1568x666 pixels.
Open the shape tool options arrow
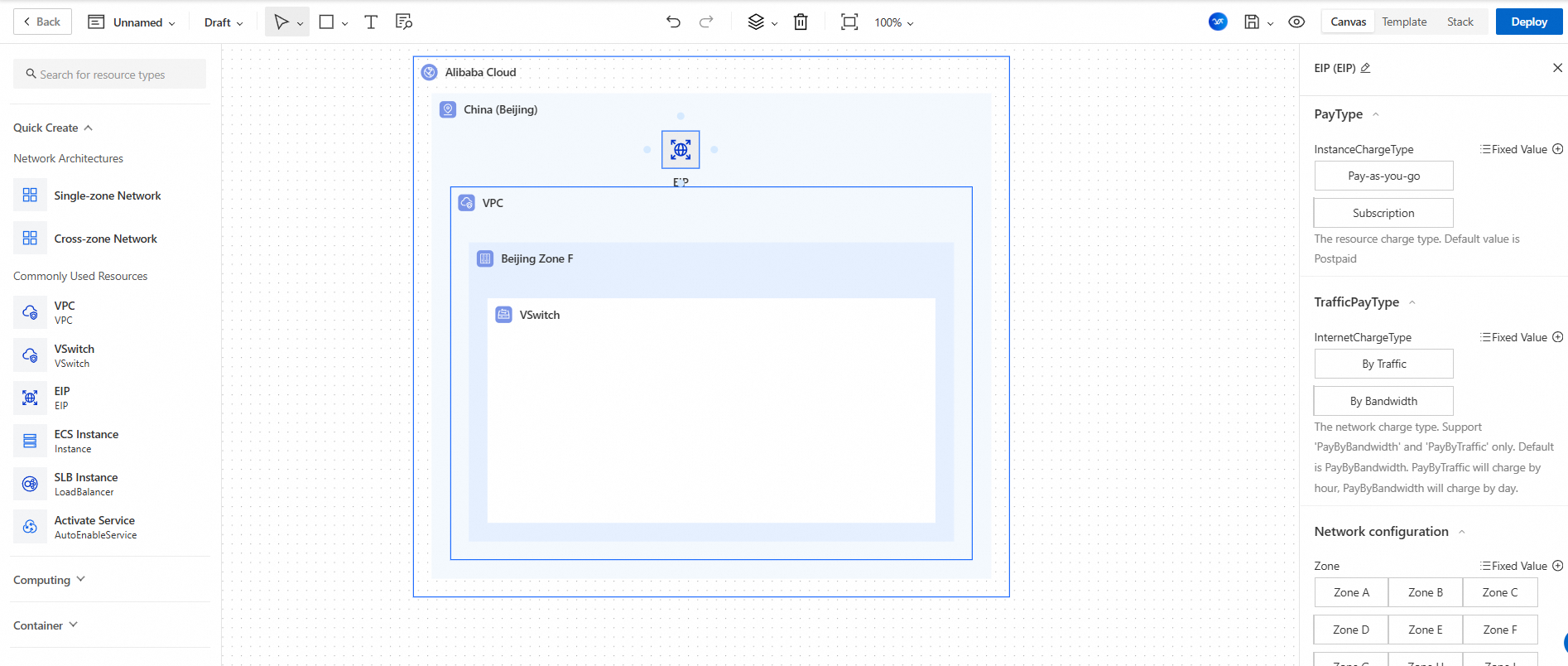point(344,23)
